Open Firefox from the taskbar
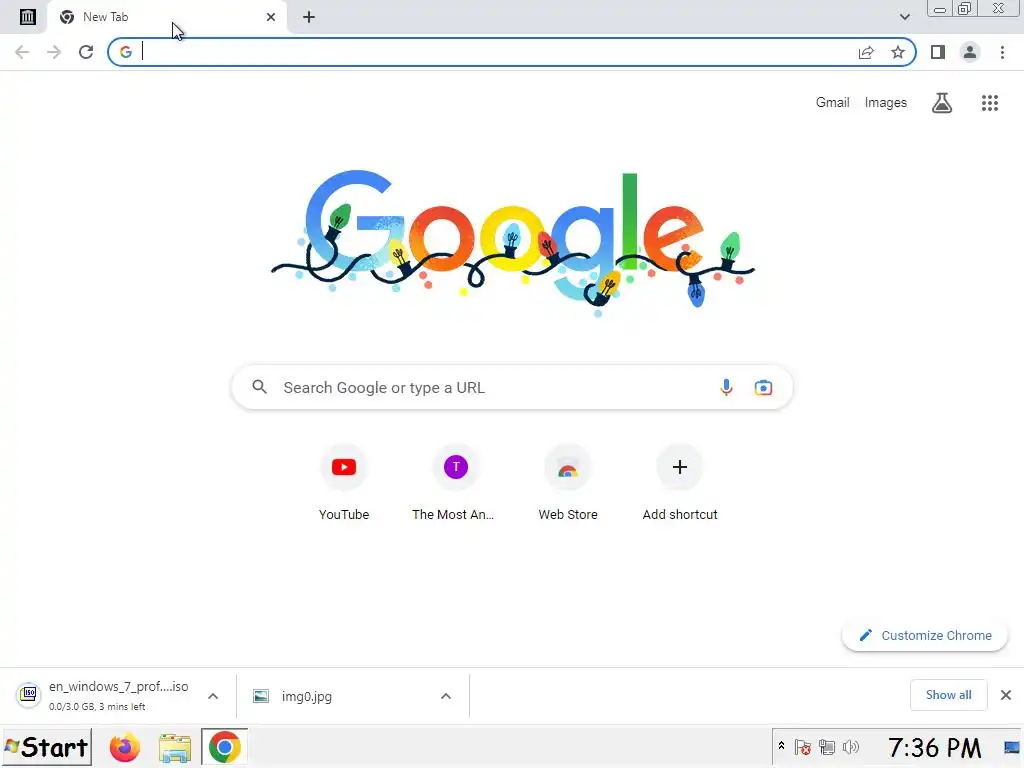This screenshot has width=1024, height=768. [125, 747]
